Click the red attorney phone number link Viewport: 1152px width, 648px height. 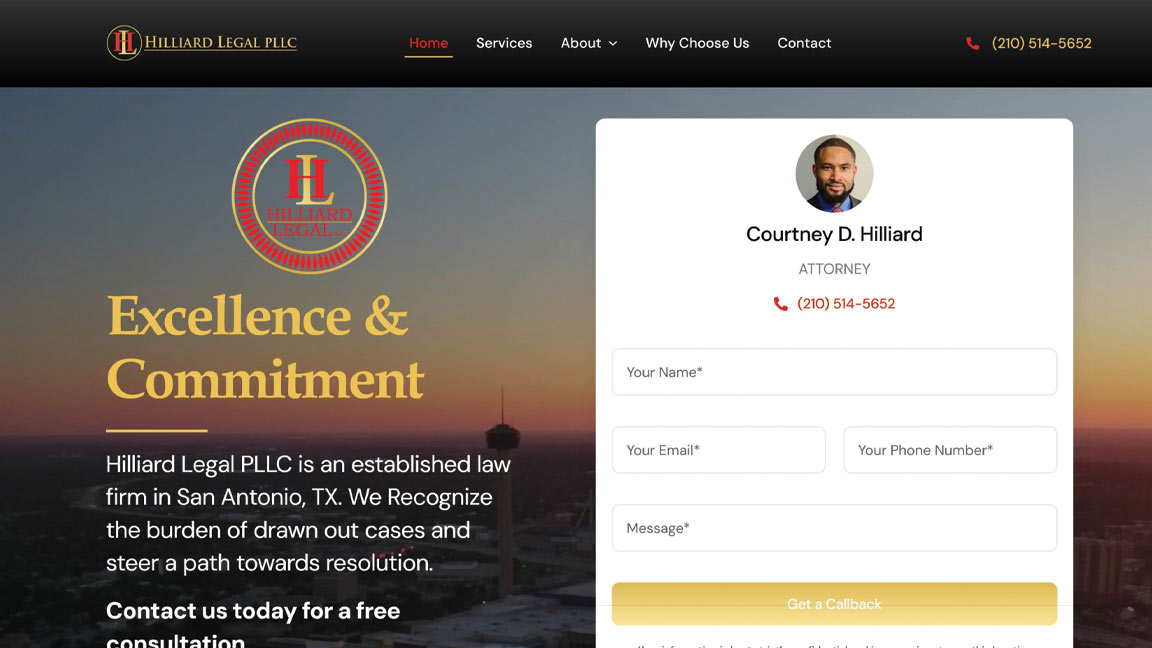click(x=846, y=303)
